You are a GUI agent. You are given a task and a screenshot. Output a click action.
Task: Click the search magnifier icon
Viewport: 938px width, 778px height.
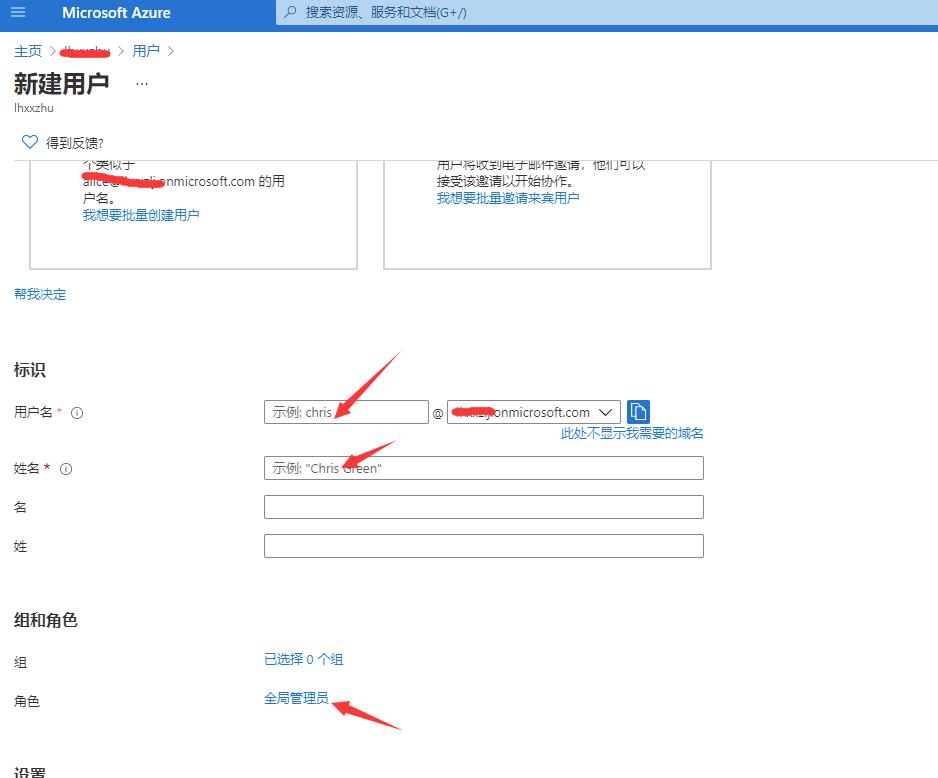click(291, 13)
